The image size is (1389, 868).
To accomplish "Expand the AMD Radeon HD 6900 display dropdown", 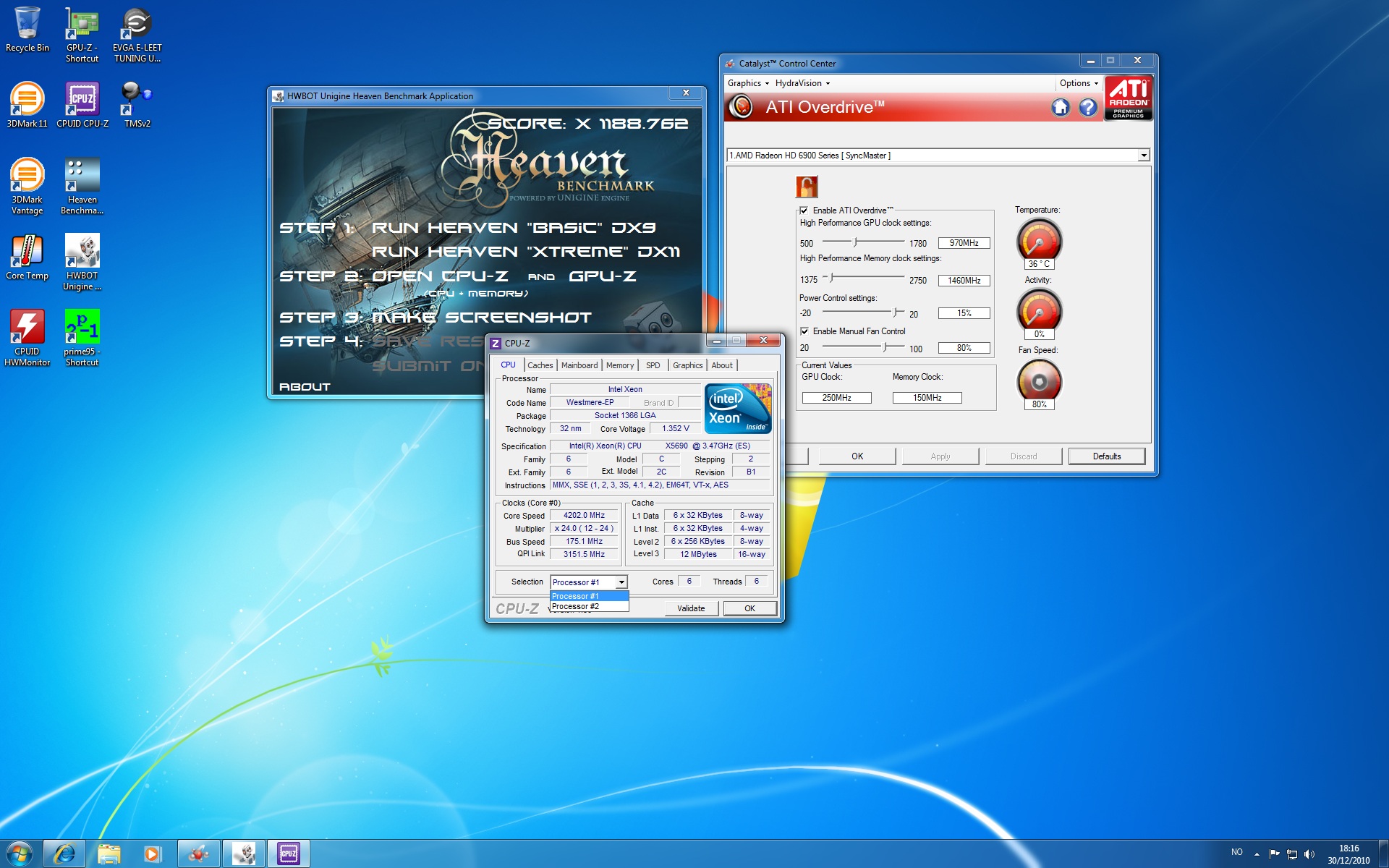I will click(x=1144, y=156).
